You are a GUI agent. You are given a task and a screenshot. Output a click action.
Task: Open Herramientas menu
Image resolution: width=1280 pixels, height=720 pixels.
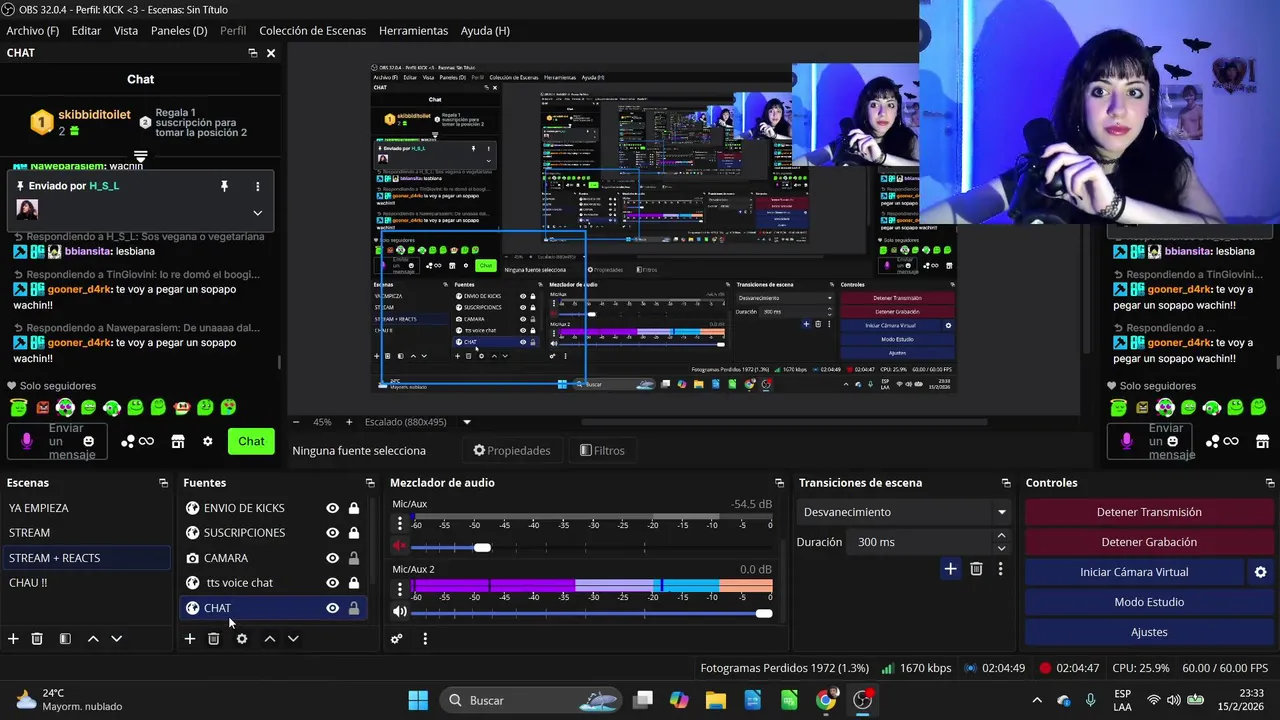(413, 31)
